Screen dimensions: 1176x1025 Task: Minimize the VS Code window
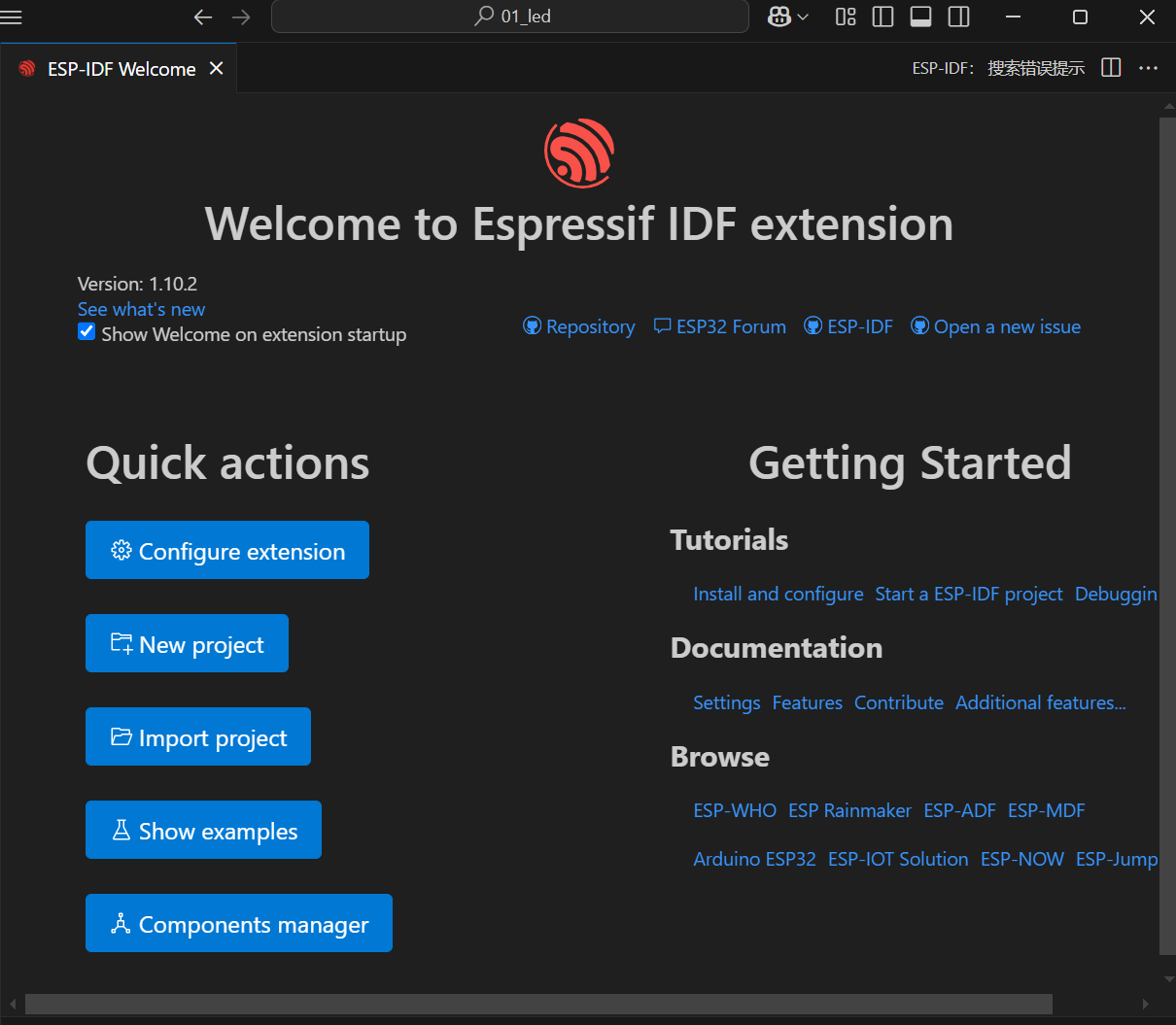click(1013, 17)
